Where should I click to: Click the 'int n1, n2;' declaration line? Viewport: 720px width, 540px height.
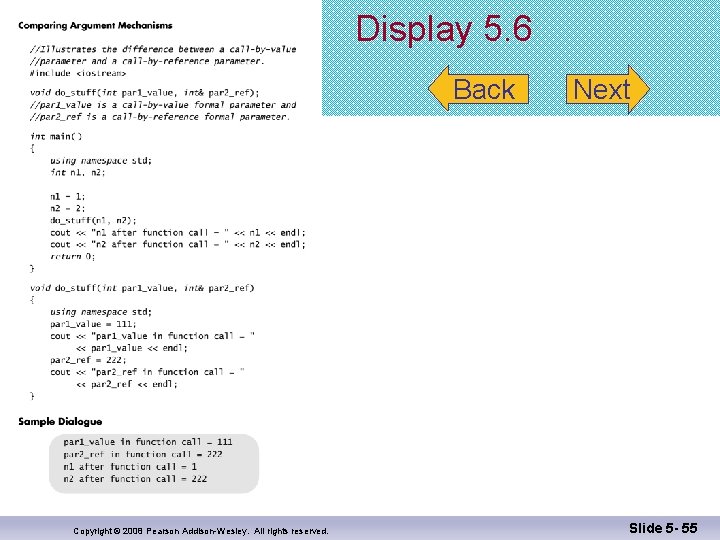[x=78, y=172]
